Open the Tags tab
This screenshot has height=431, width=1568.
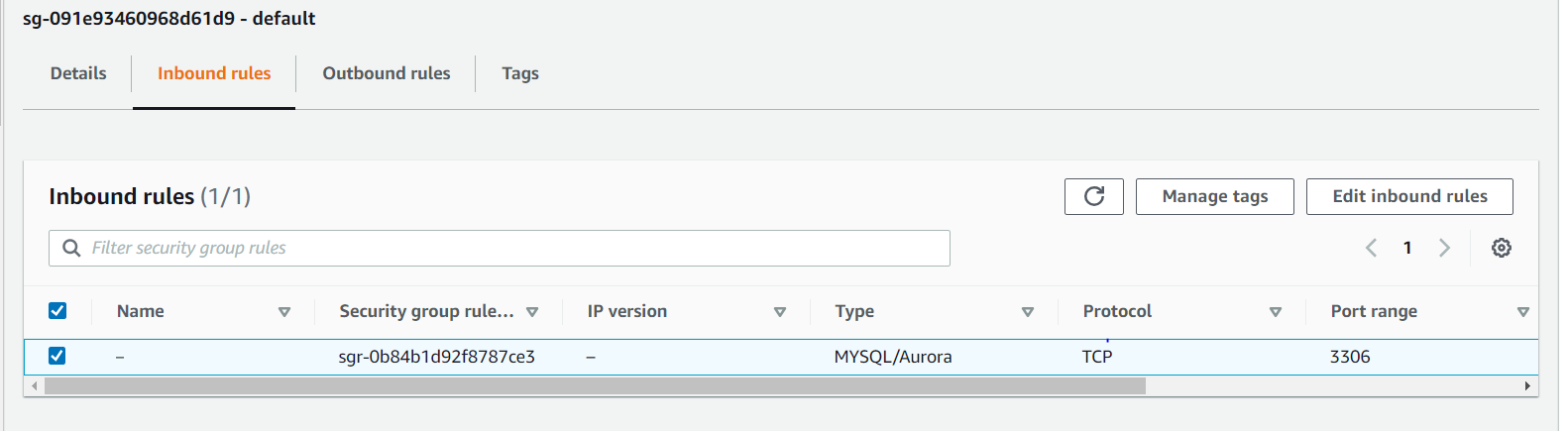click(x=520, y=73)
